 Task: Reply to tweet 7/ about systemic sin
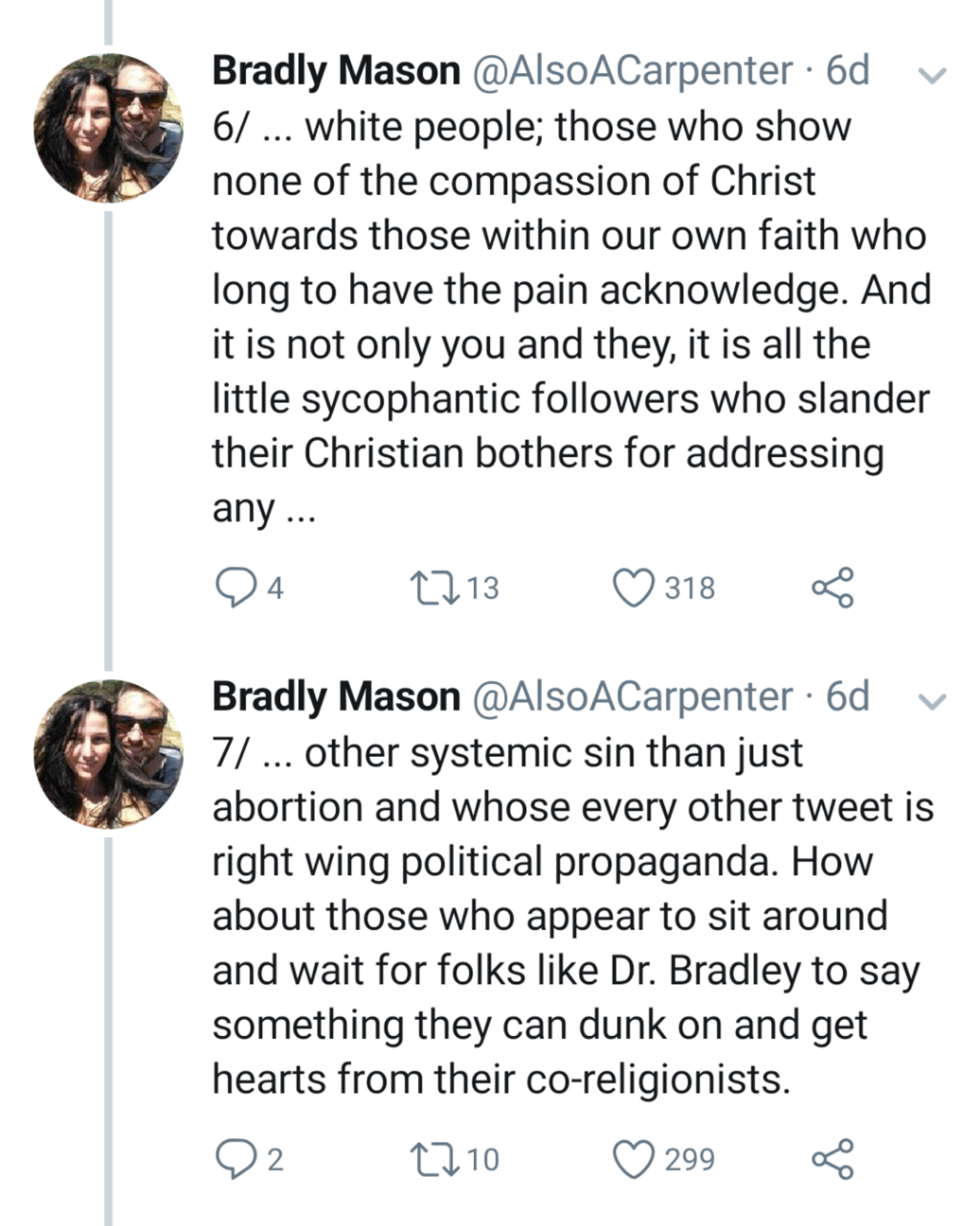[233, 1159]
